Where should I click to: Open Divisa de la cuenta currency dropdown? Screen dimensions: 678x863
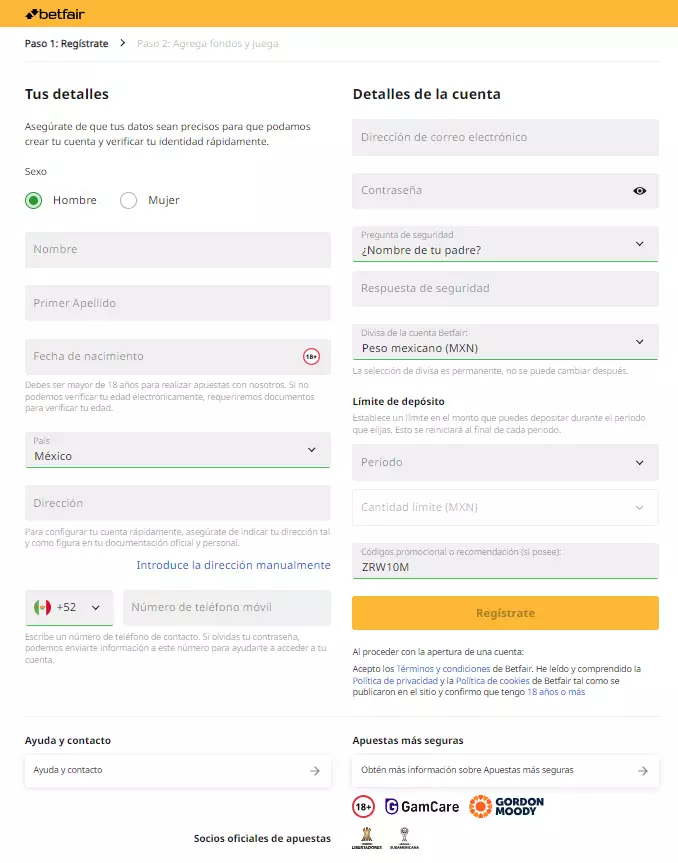click(505, 342)
